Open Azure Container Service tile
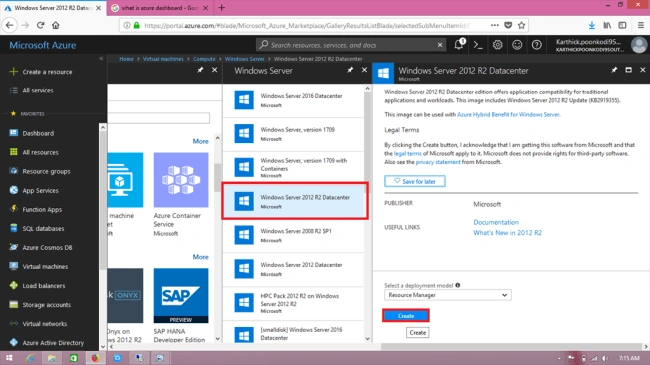The width and height of the screenshot is (650, 365). click(x=181, y=195)
